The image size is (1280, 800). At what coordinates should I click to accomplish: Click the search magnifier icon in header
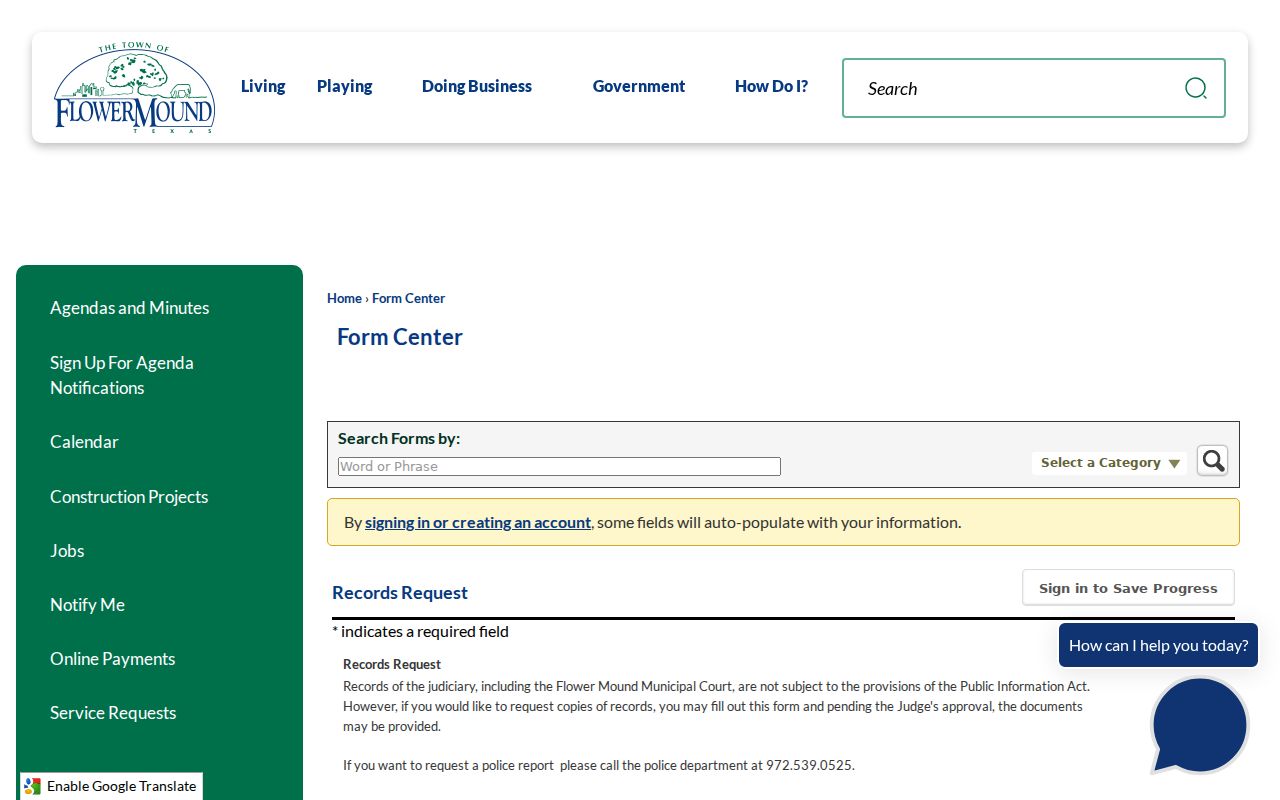coord(1195,88)
